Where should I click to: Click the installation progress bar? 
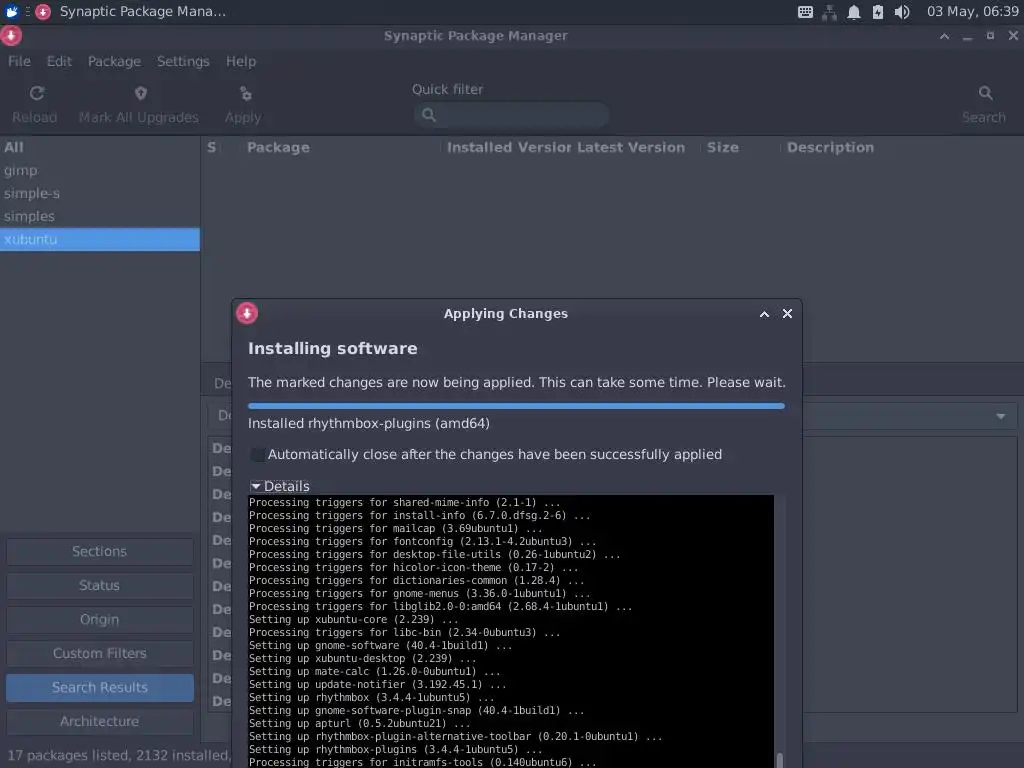[x=516, y=406]
